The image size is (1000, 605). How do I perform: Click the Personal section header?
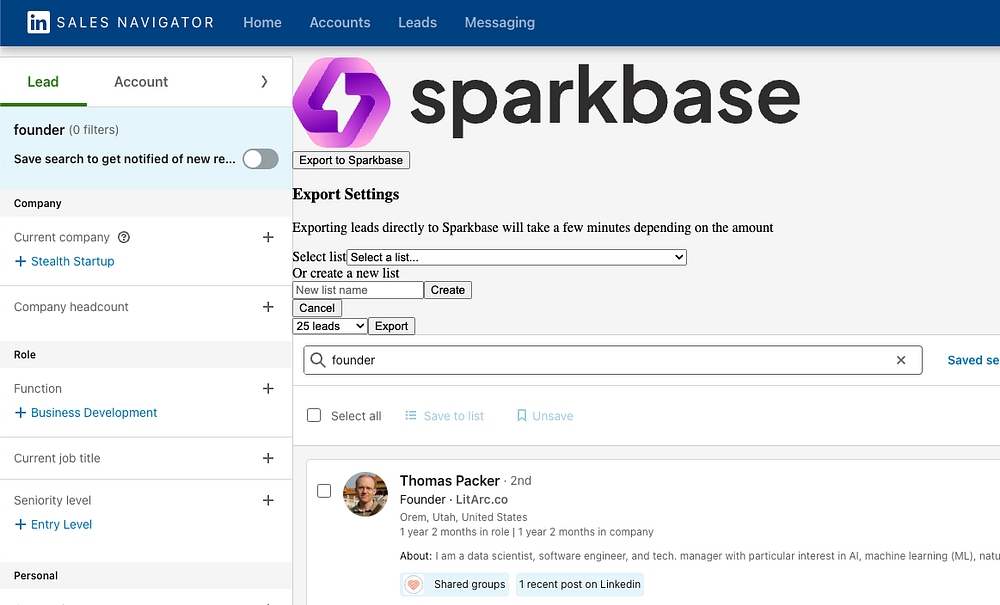tap(36, 576)
